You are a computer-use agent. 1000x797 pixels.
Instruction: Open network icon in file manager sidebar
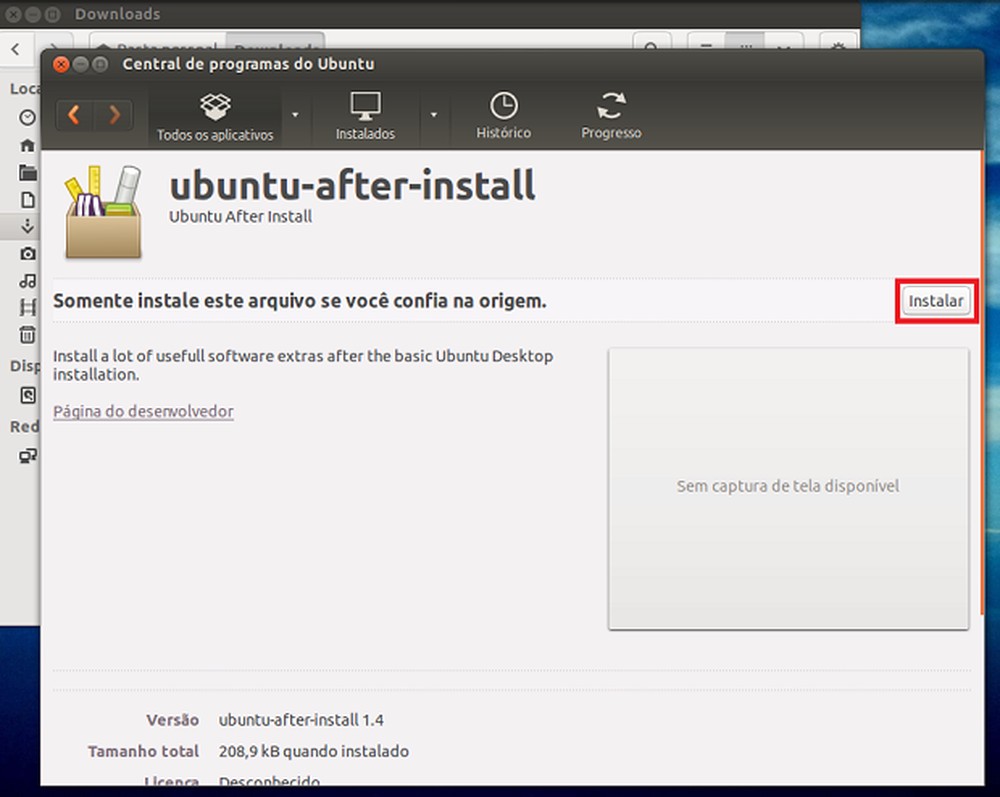tap(27, 456)
